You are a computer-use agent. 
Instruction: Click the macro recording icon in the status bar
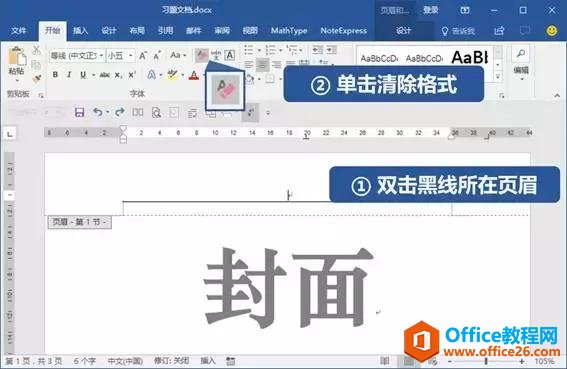point(230,361)
